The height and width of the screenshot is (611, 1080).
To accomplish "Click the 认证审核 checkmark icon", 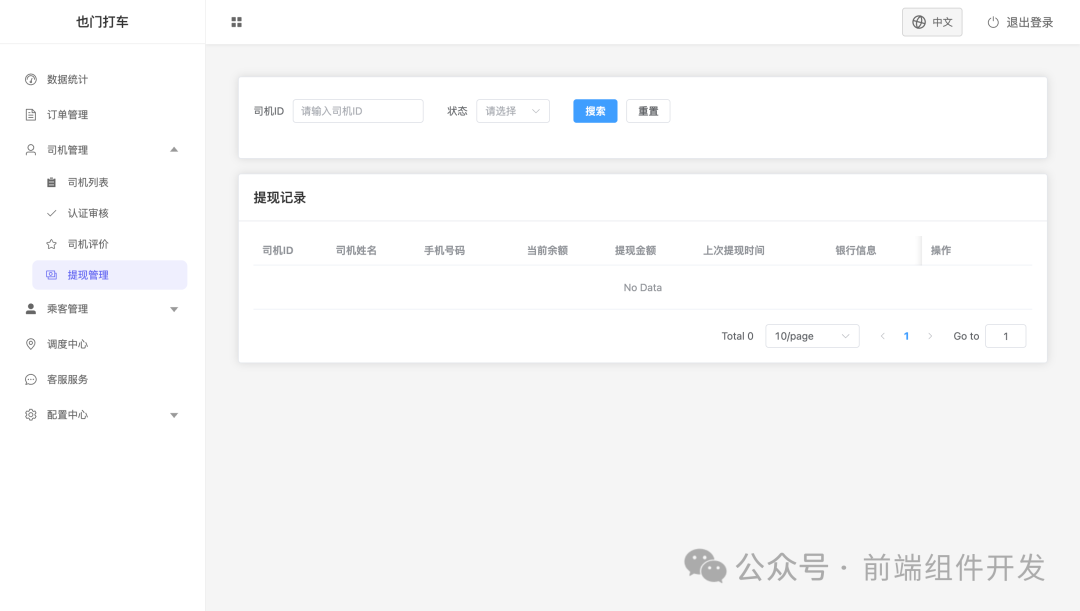I will [x=52, y=213].
